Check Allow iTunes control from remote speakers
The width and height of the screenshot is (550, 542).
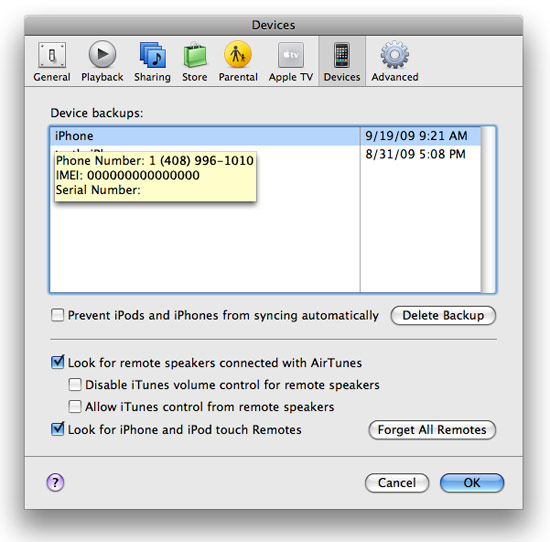(75, 407)
